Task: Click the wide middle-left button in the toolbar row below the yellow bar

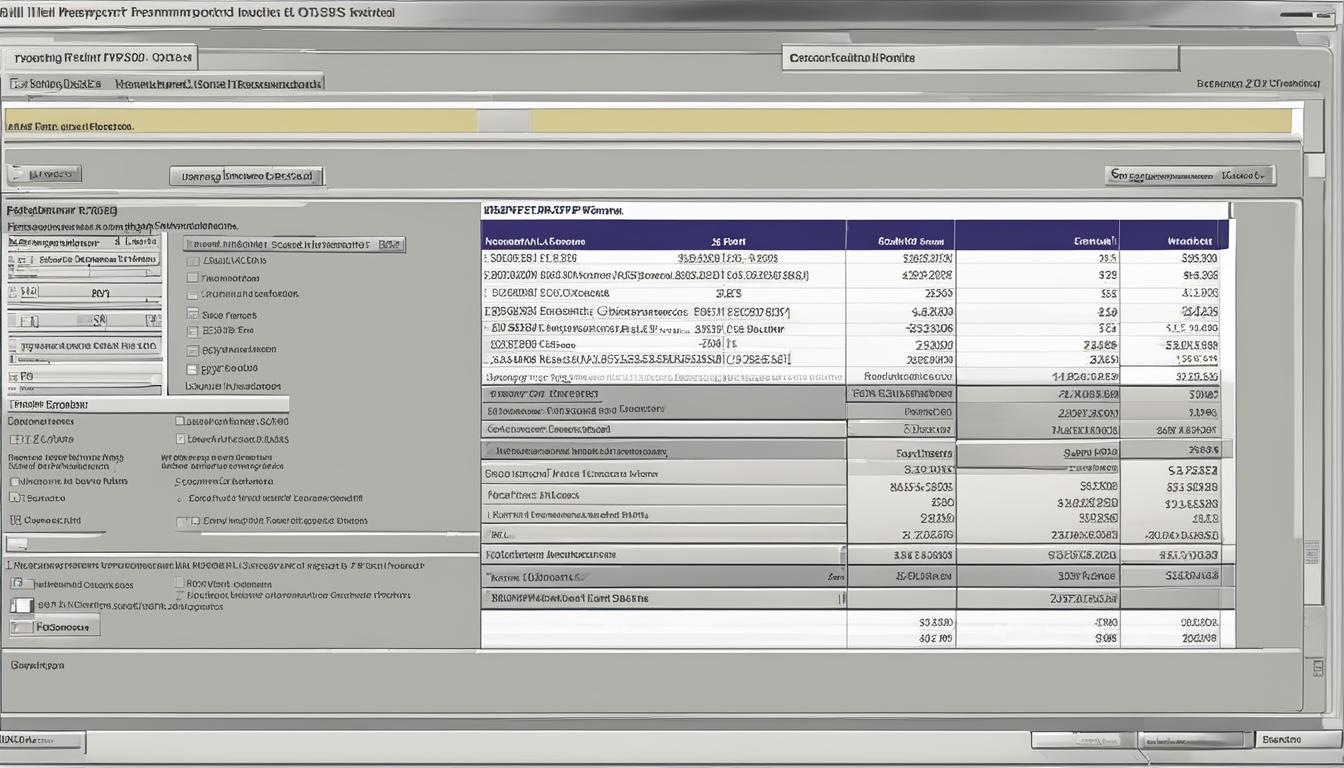Action: pos(246,176)
